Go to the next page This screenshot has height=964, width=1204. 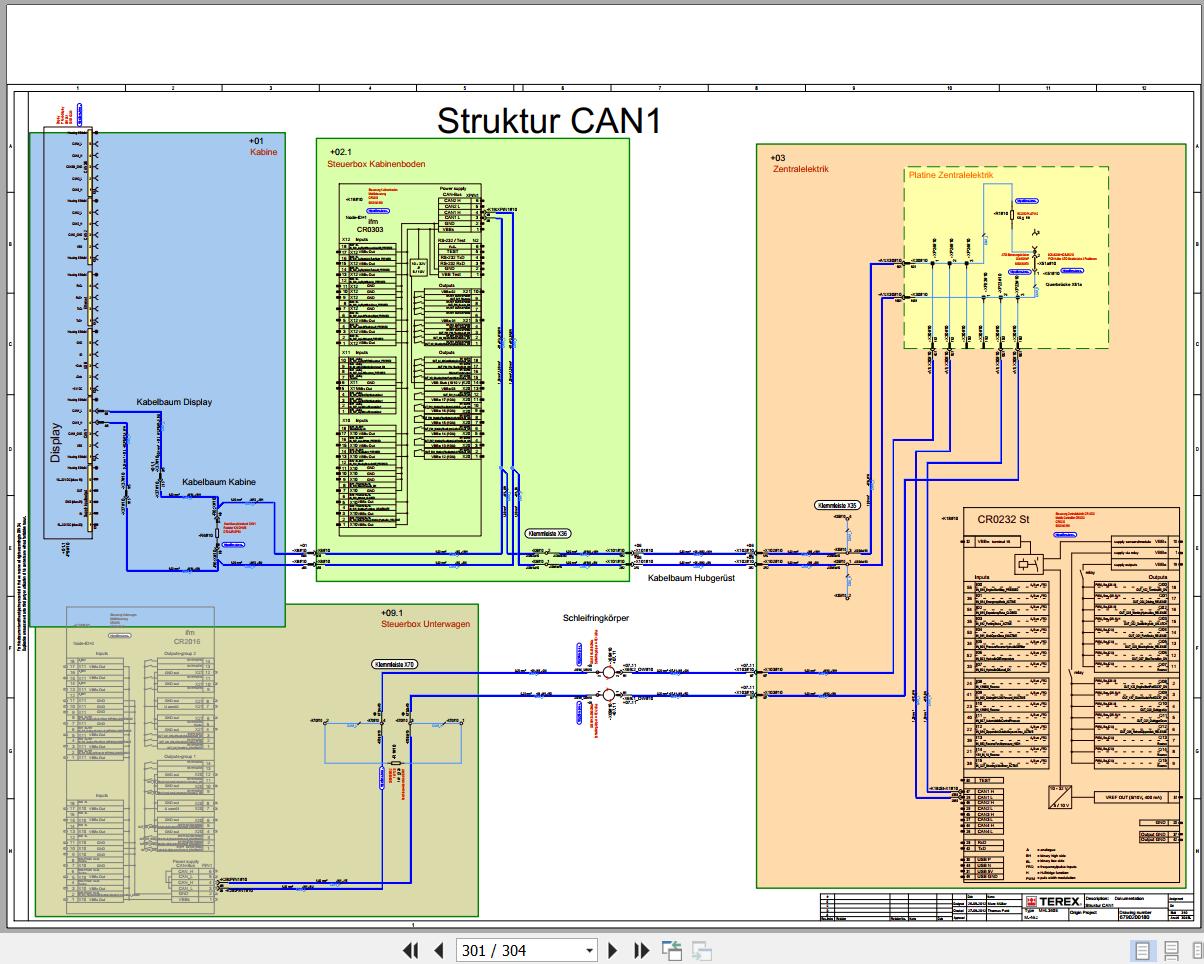click(x=612, y=950)
